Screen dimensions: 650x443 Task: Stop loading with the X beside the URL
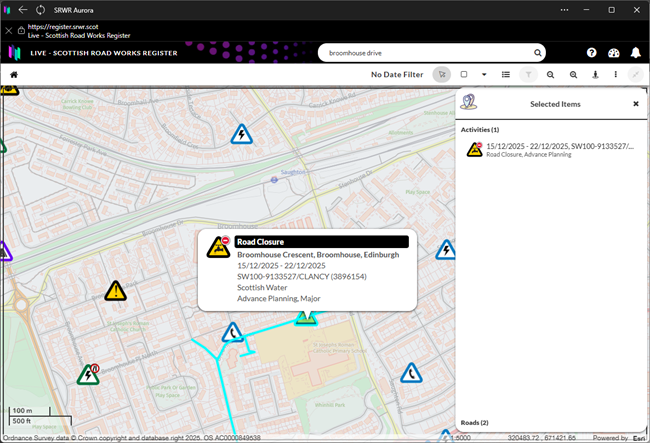pos(9,31)
